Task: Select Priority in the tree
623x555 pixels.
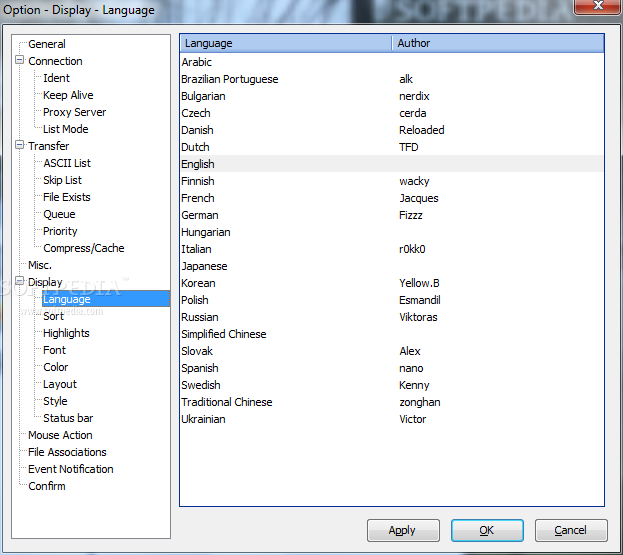Action: [60, 231]
